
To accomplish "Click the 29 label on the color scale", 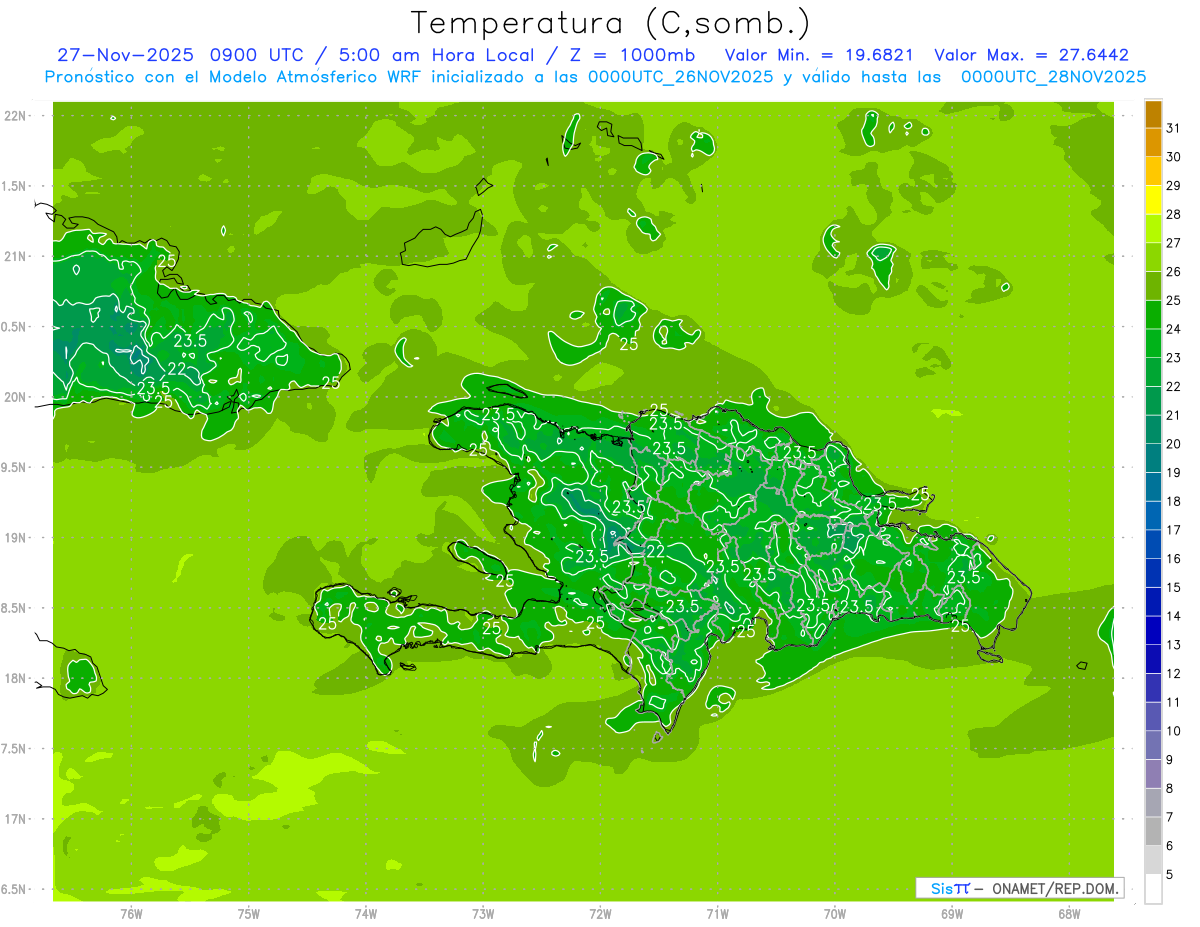I will click(1173, 185).
